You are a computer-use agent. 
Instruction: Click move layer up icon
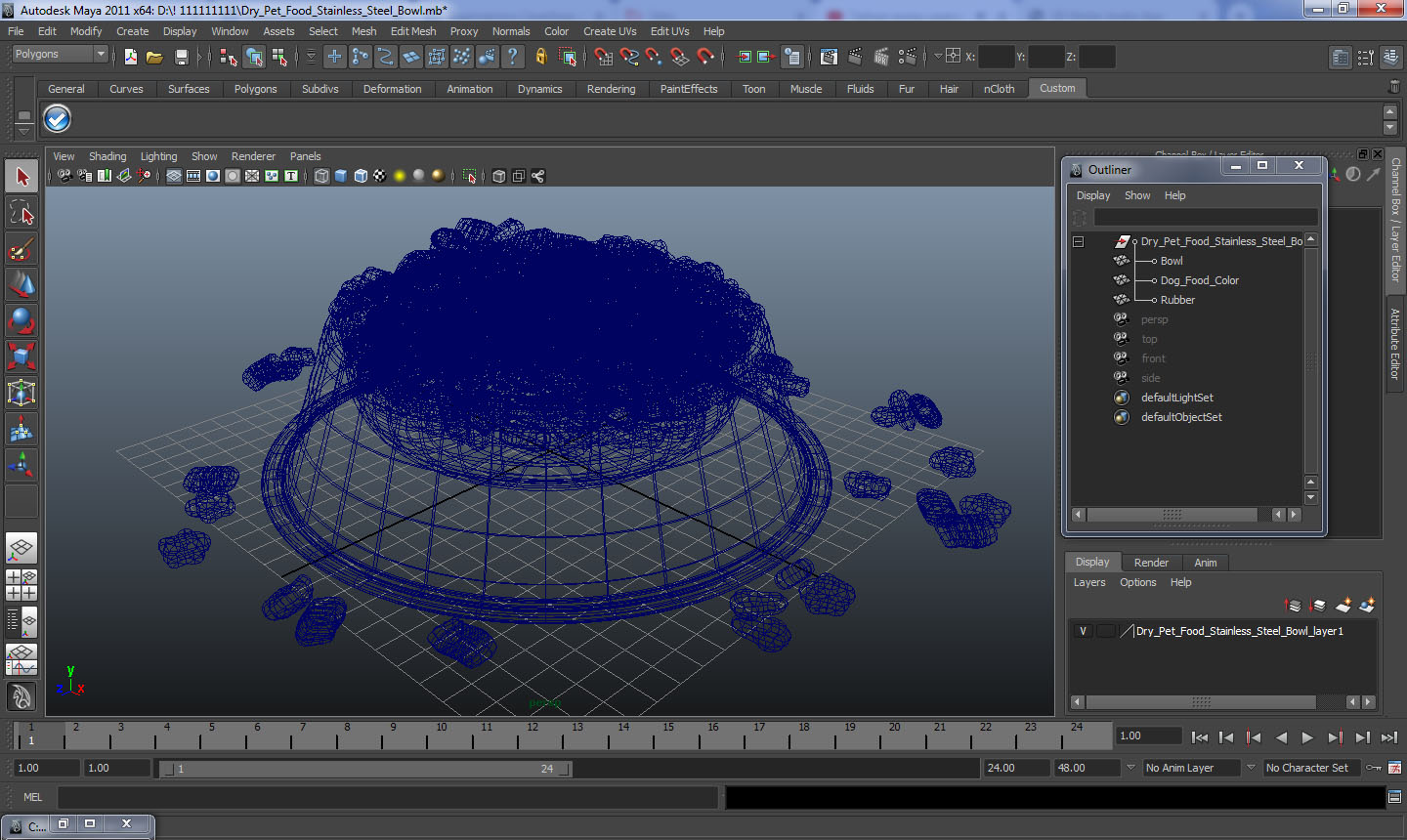(1292, 606)
